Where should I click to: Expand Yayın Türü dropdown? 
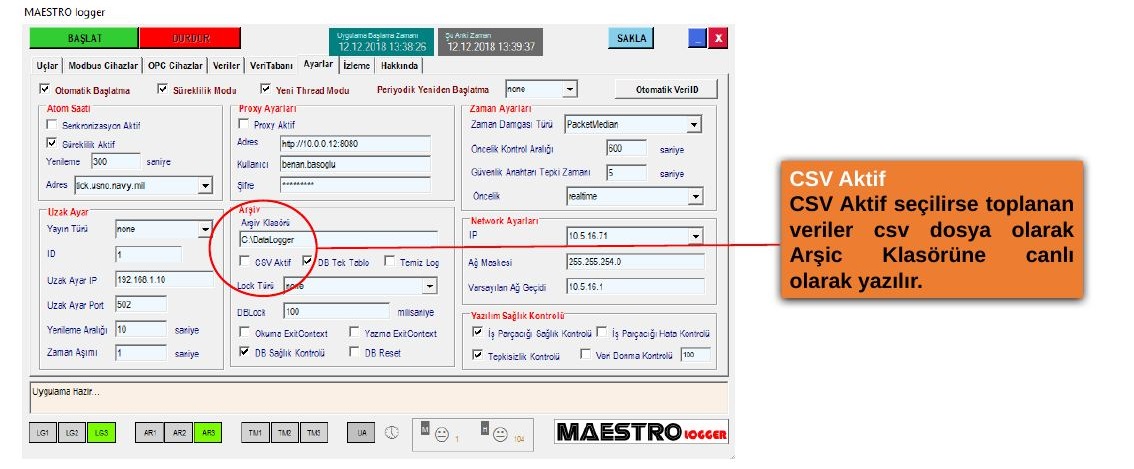(x=205, y=229)
